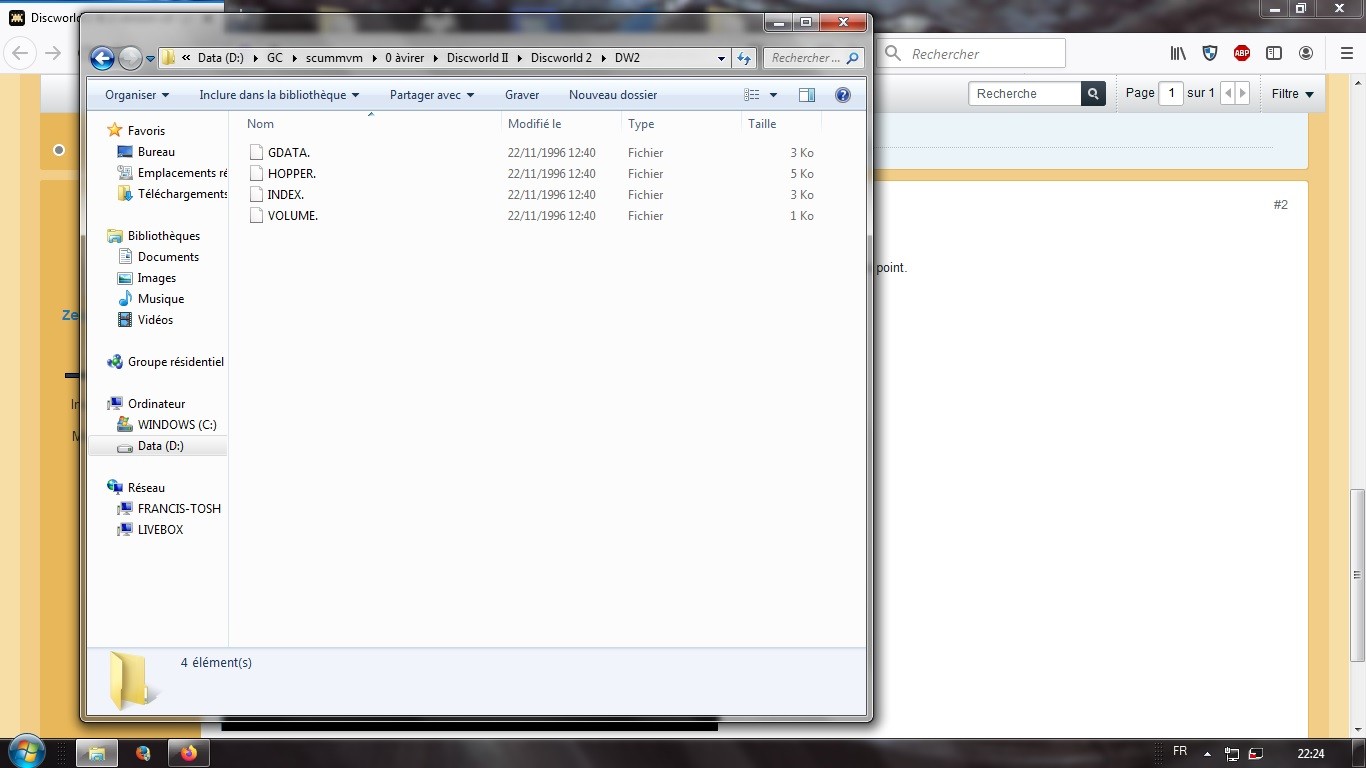Go back in the Explorer window
The width and height of the screenshot is (1366, 768).
pyautogui.click(x=102, y=58)
